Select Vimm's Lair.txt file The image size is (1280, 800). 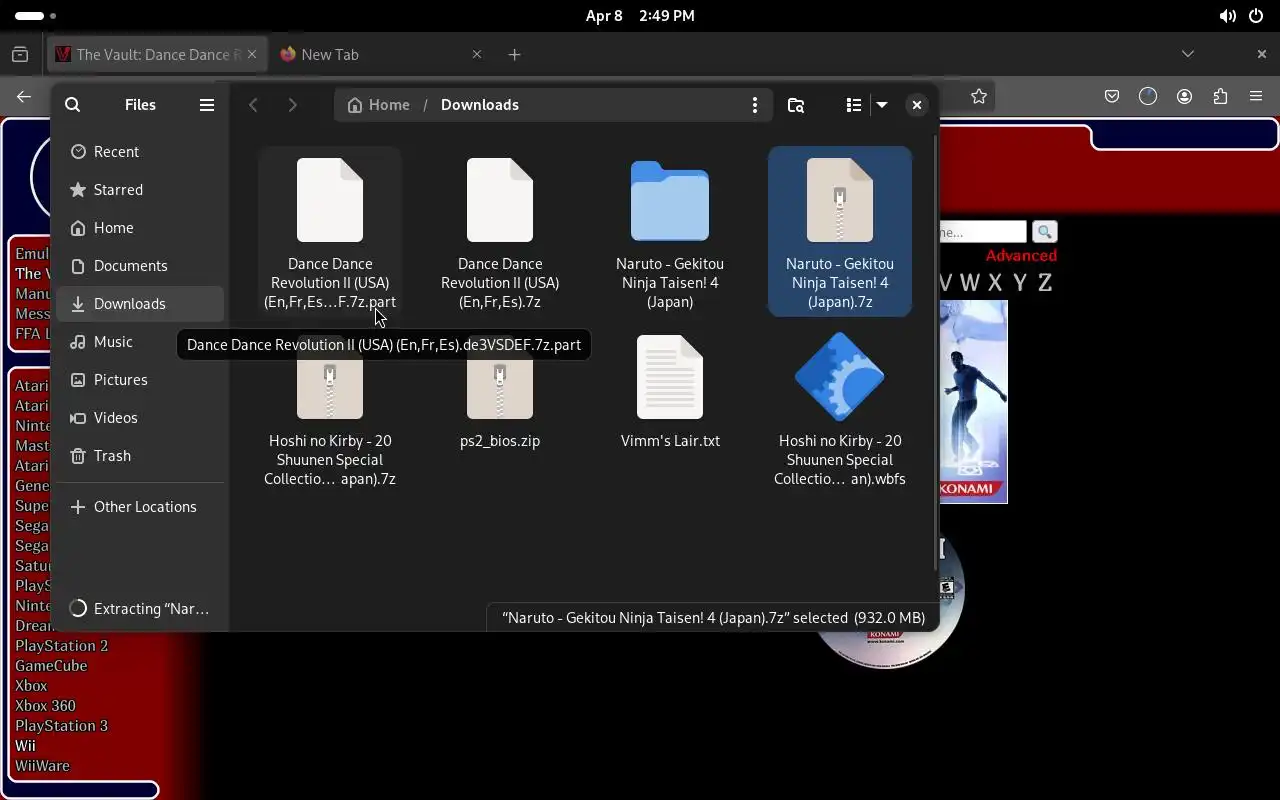point(670,393)
